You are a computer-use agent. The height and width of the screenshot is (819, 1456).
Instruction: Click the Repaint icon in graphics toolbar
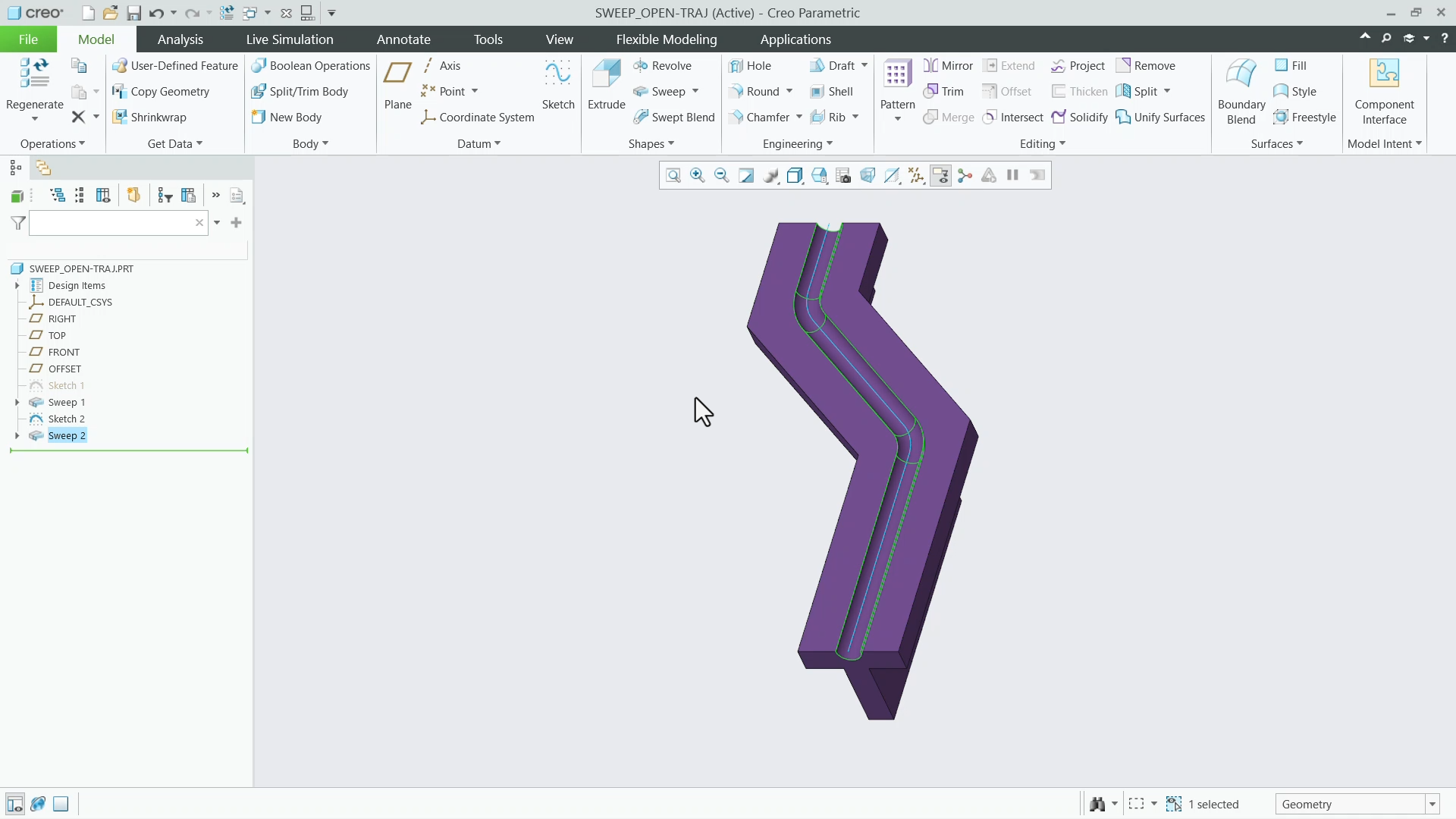click(x=746, y=176)
